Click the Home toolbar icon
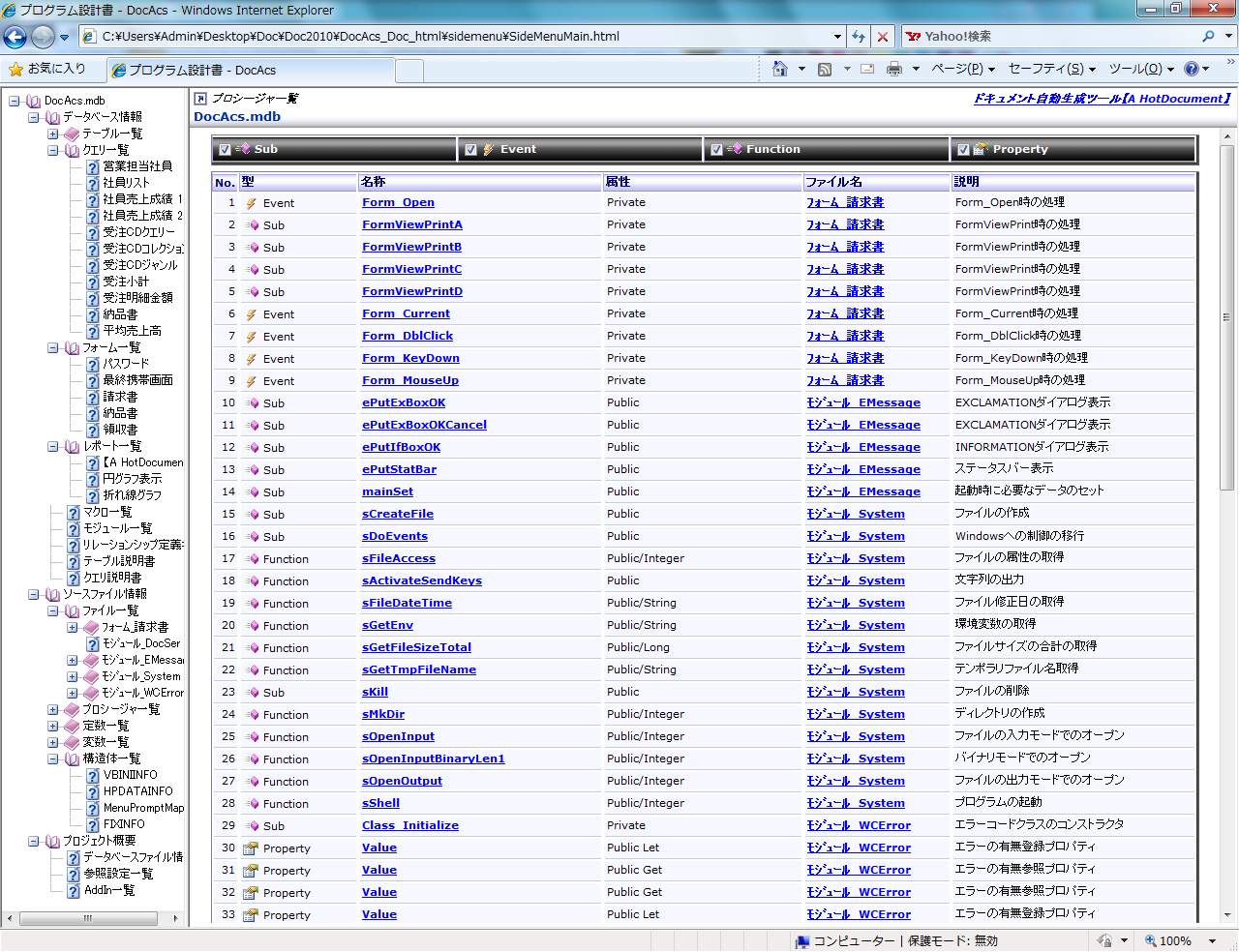Viewport: 1239px width, 952px height. pos(780,69)
